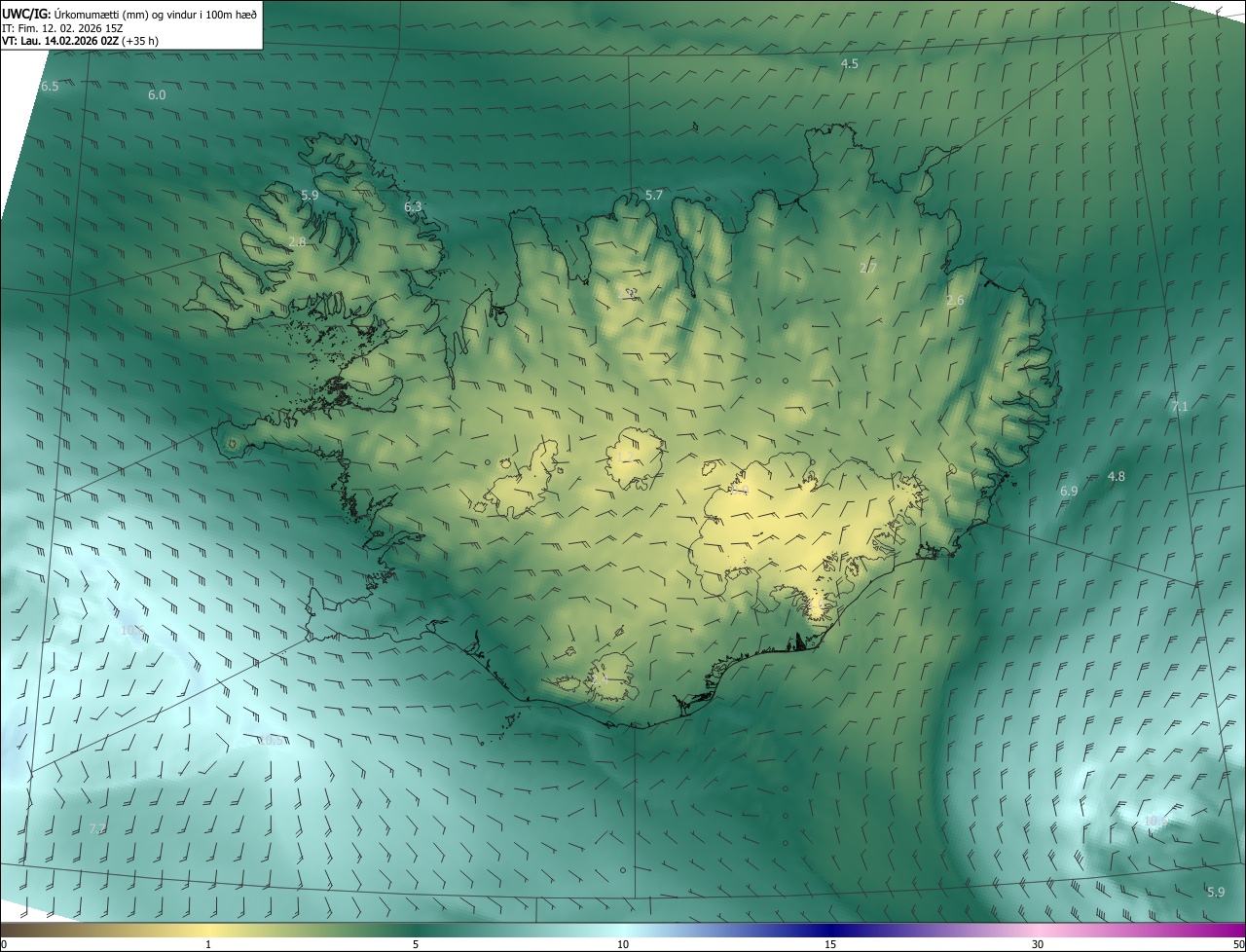This screenshot has width=1246, height=952.
Task: Click the title "Úrkomumætti (mm) og vindur í 100m hæð"
Action: point(156,14)
